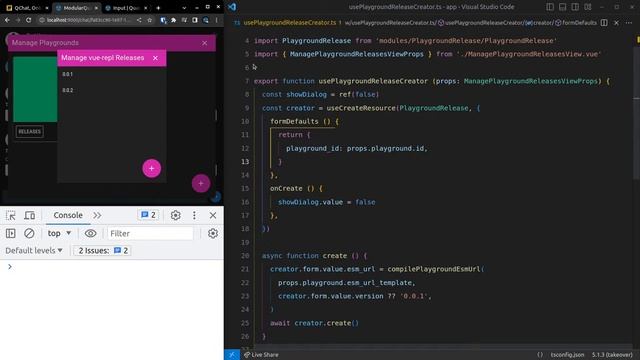Switch to the QChat browser tab
640x360 pixels.
coord(24,8)
